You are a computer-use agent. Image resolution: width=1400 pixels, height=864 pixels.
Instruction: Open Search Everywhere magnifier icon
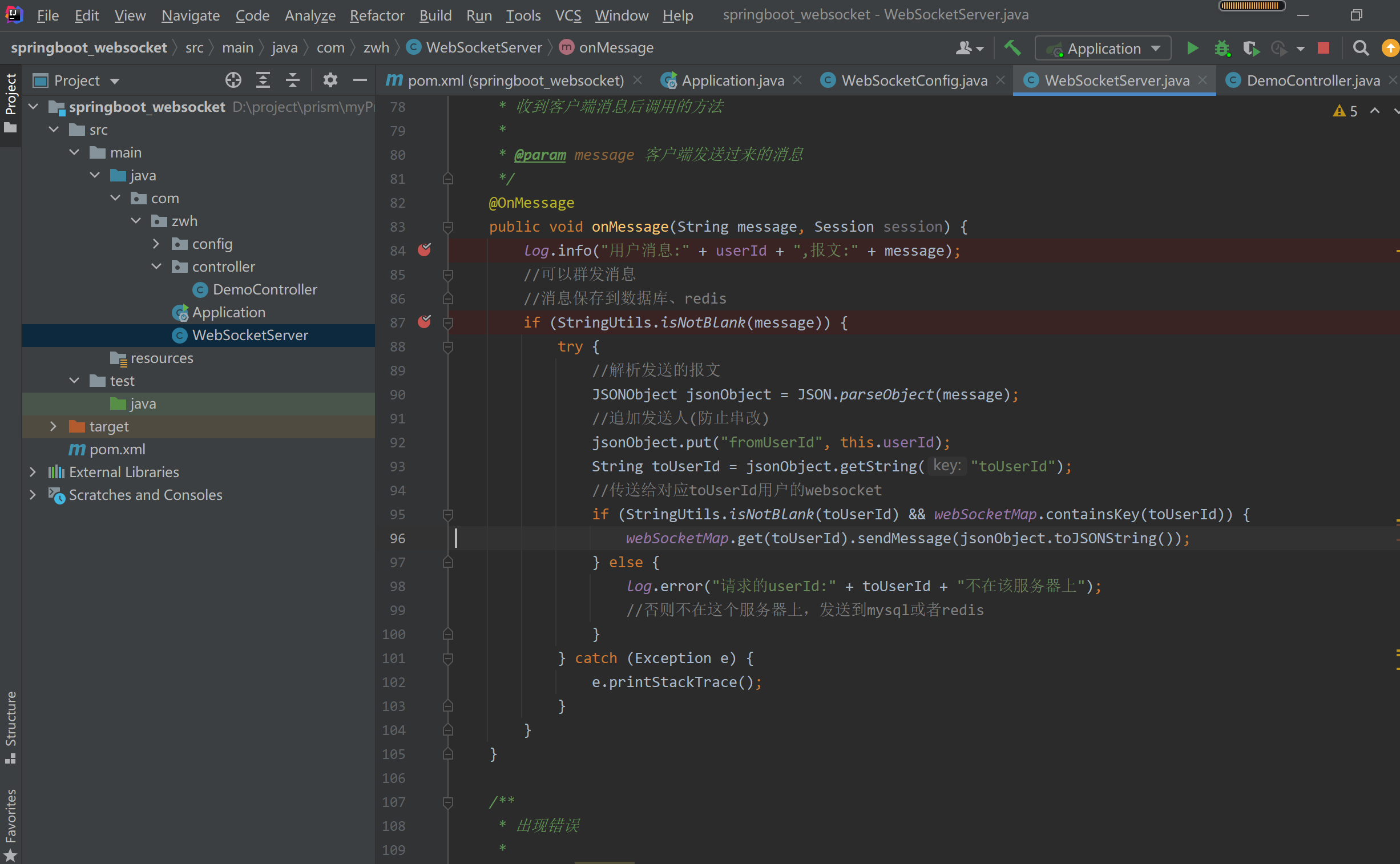click(1361, 48)
